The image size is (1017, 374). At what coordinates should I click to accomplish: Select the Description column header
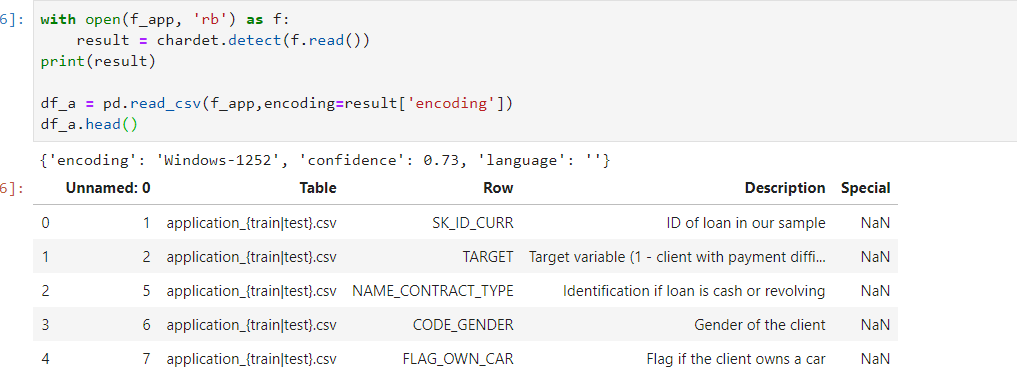pyautogui.click(x=785, y=188)
